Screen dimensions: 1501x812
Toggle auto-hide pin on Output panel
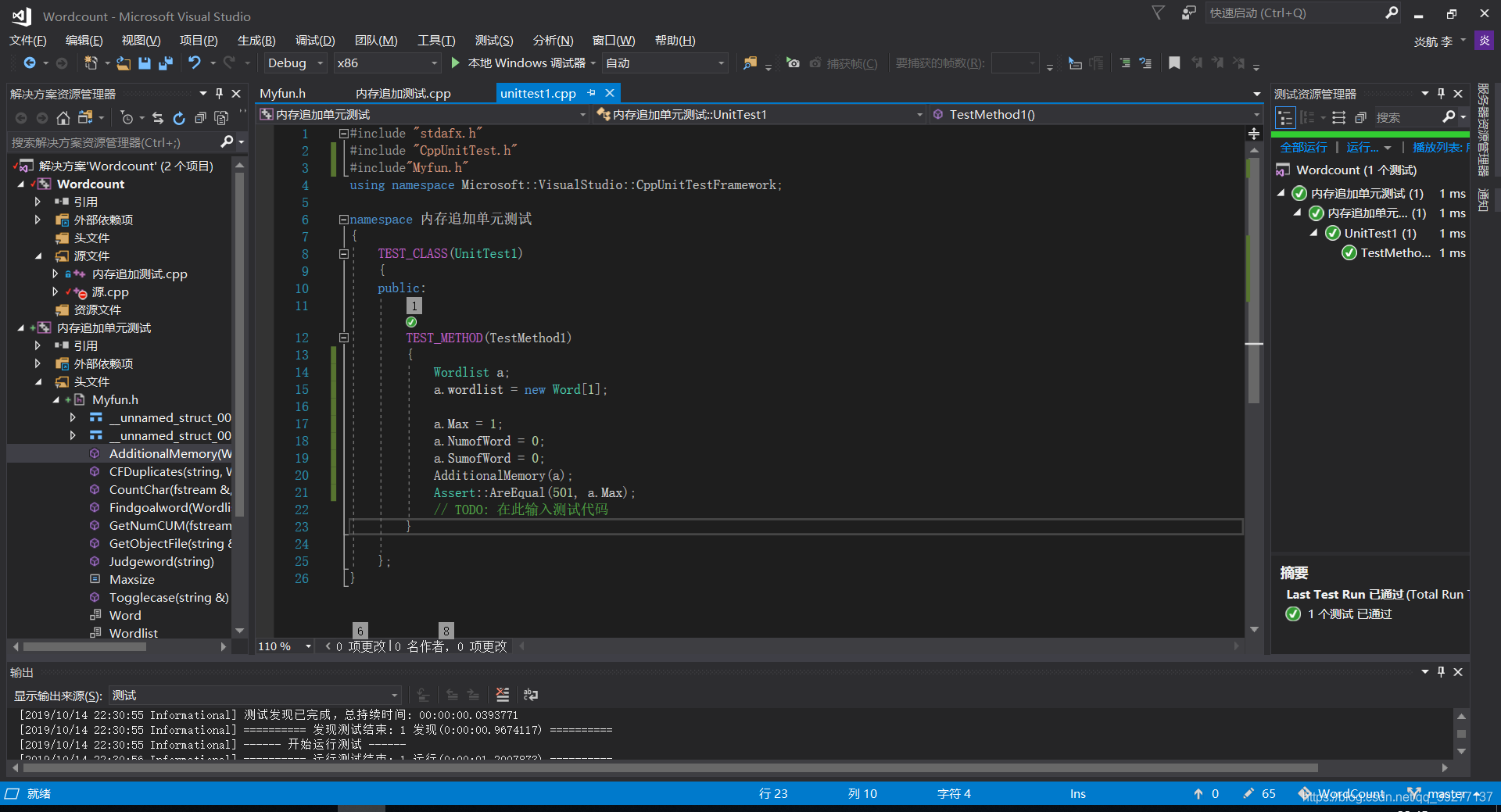coord(1441,672)
